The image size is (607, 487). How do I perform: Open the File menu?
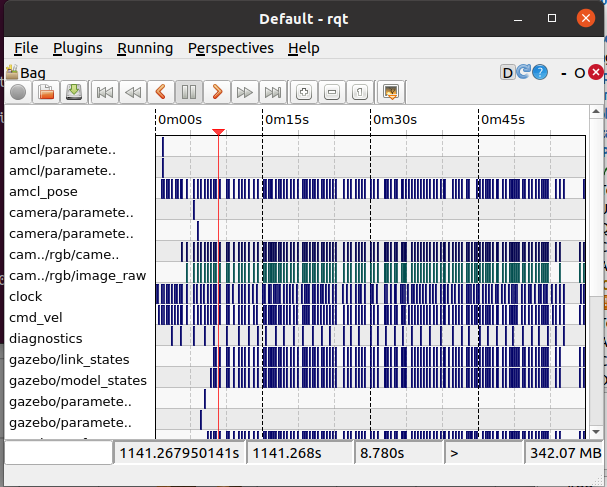pos(26,48)
